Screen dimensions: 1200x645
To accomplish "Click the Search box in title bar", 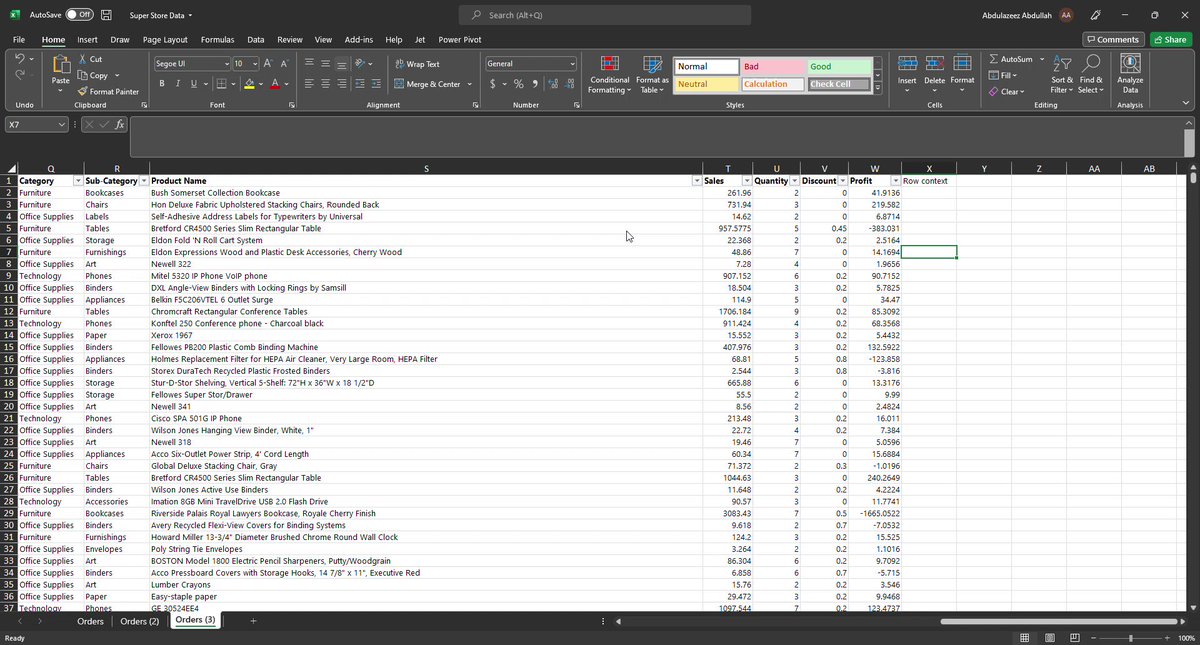I will click(605, 15).
